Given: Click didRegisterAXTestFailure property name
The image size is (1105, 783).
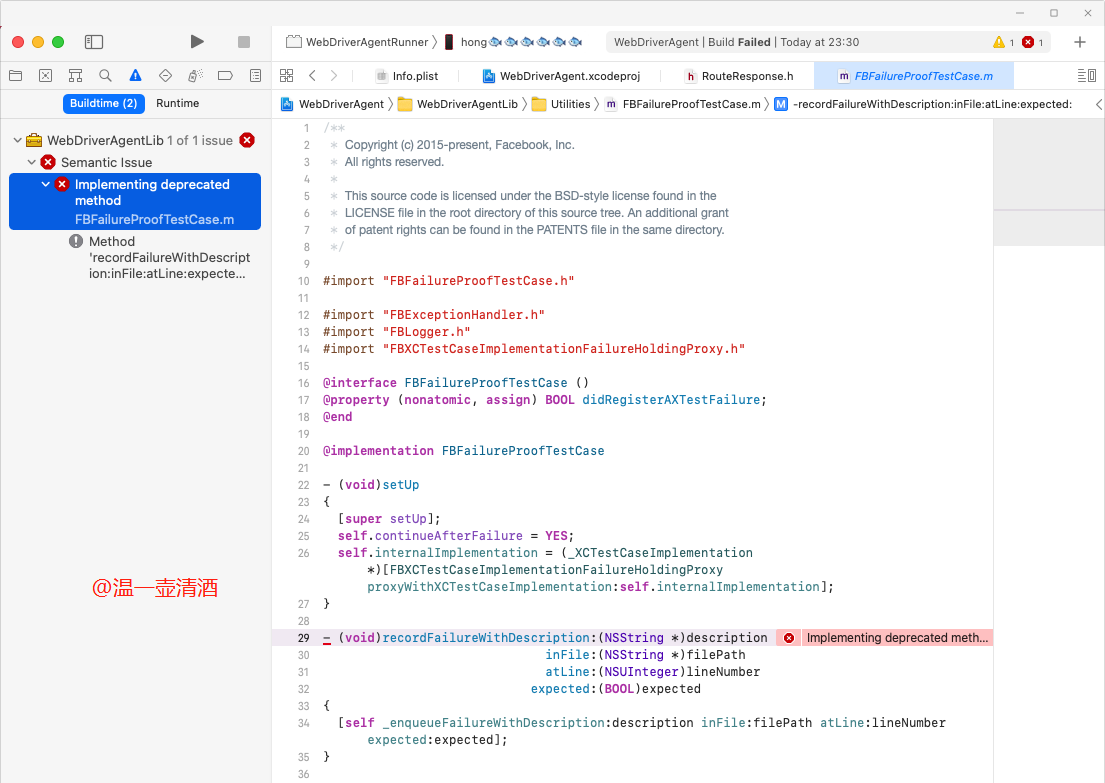Looking at the screenshot, I should coord(671,400).
